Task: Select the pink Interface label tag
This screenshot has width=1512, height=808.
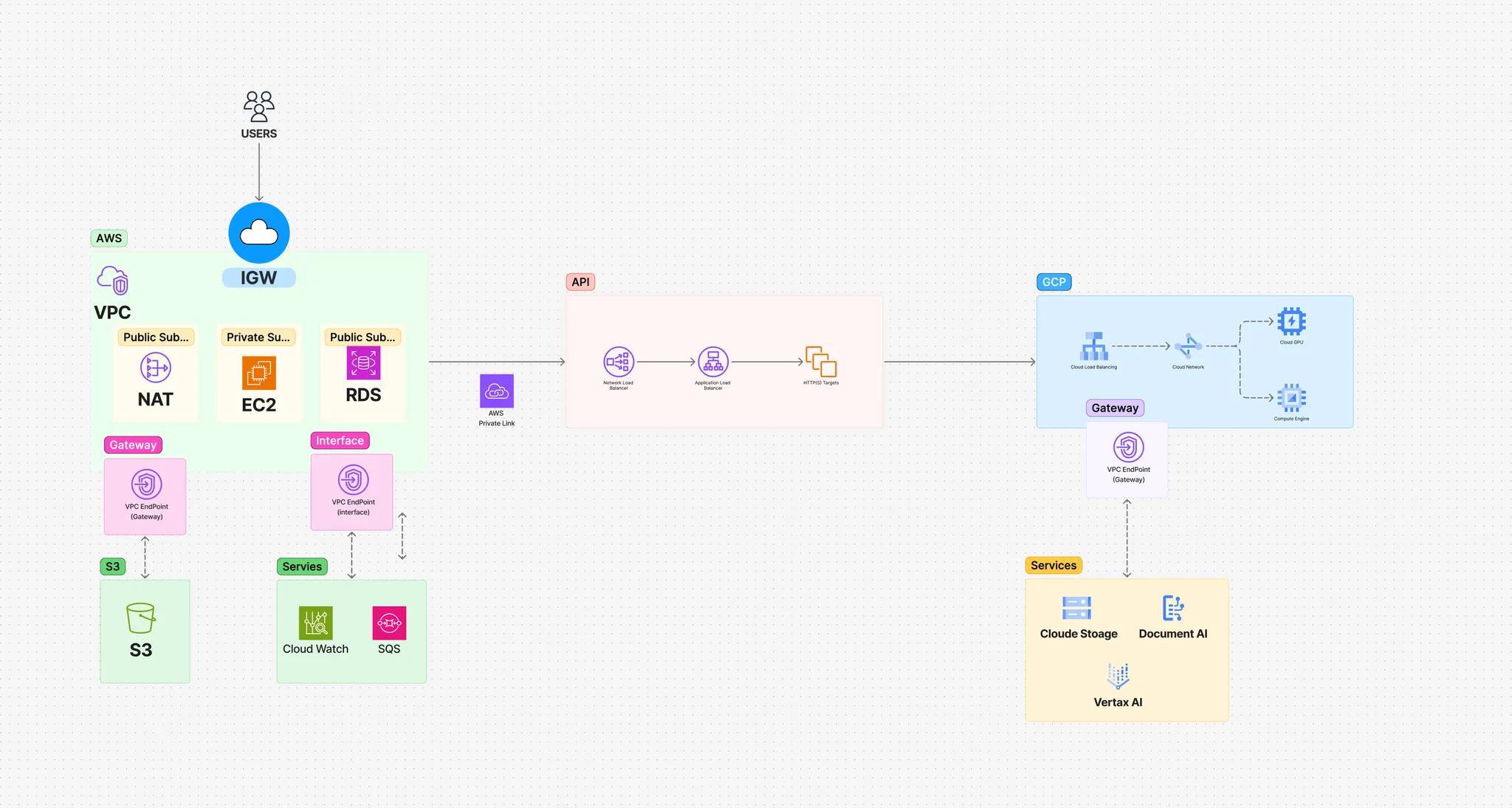Action: 340,441
